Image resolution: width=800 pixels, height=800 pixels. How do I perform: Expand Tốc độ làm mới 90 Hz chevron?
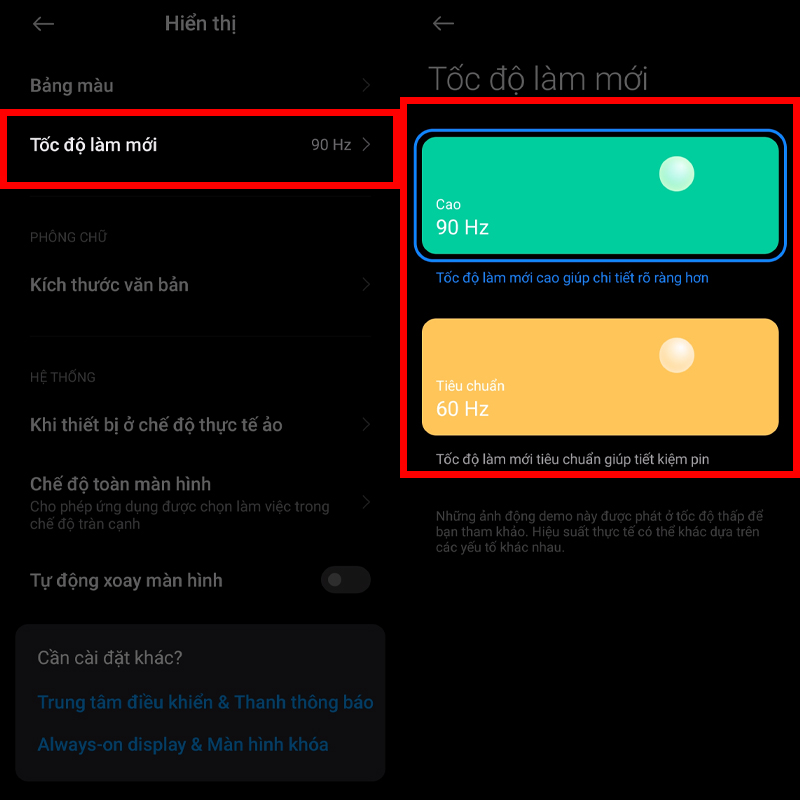pos(366,144)
